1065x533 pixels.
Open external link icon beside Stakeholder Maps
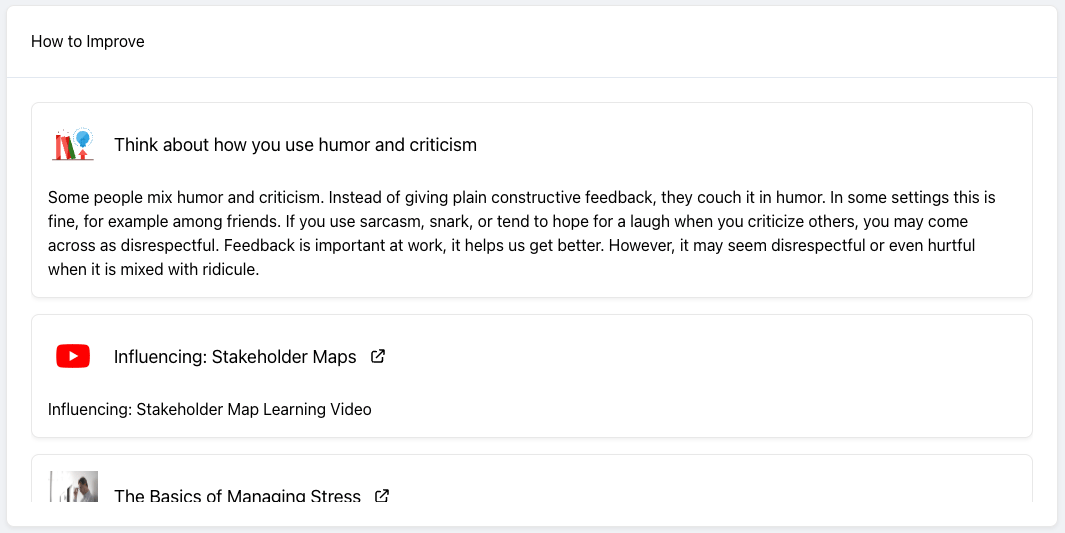coord(378,356)
